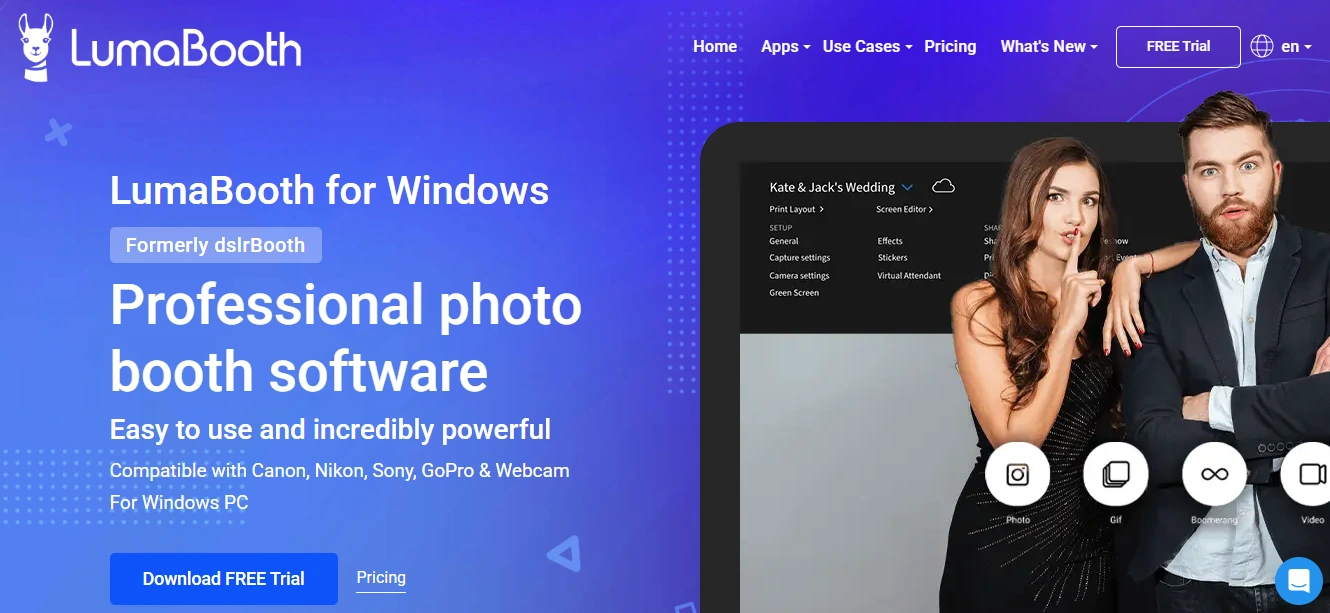This screenshot has width=1330, height=613.
Task: Select Stickers option
Action: coord(892,258)
